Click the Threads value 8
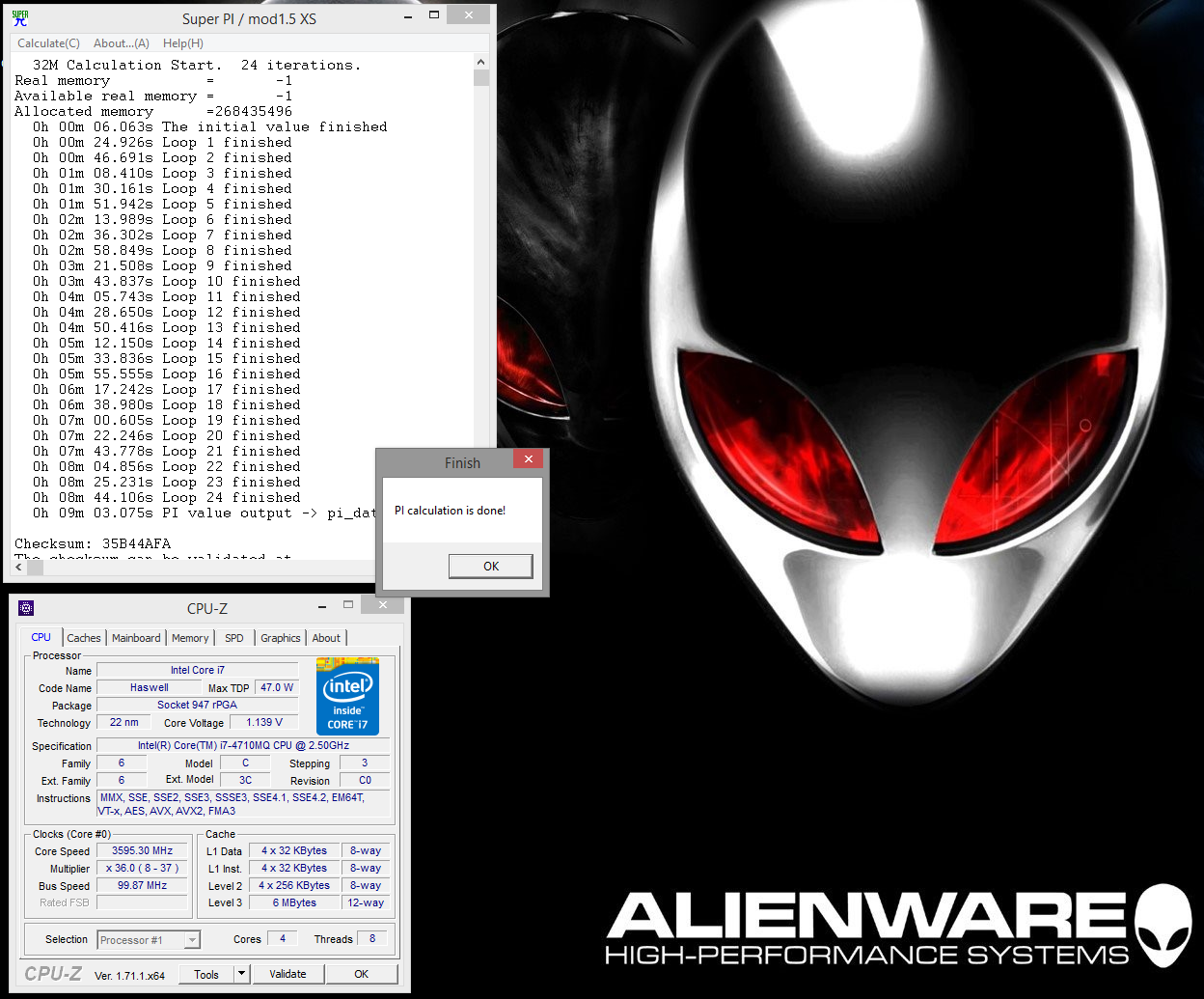 pos(372,938)
